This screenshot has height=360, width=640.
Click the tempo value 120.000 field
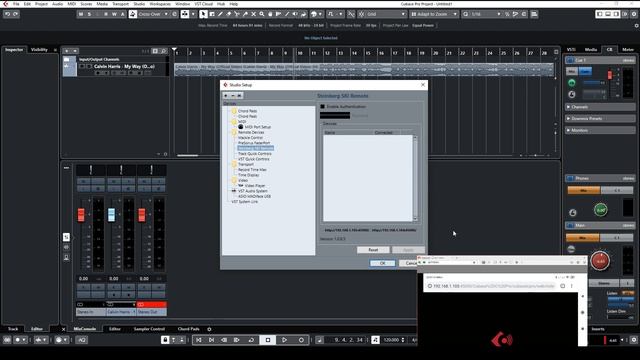tap(391, 340)
